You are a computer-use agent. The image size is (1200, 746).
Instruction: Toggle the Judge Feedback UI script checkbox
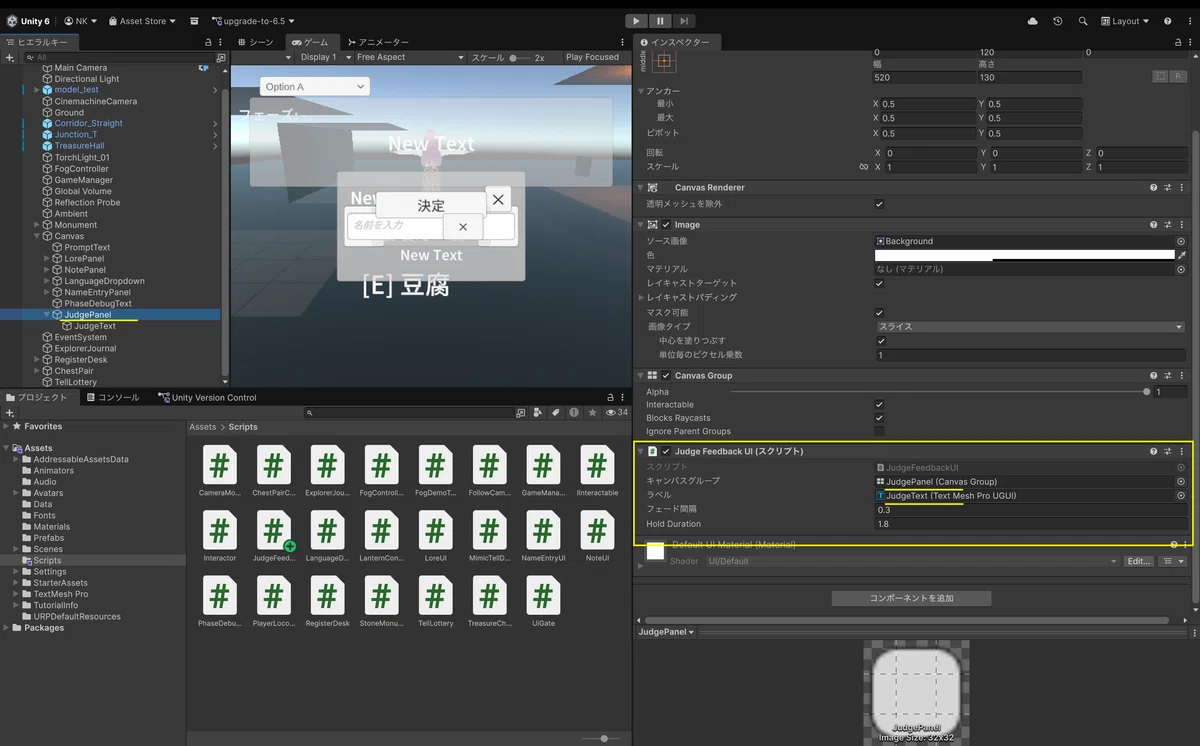pyautogui.click(x=667, y=452)
